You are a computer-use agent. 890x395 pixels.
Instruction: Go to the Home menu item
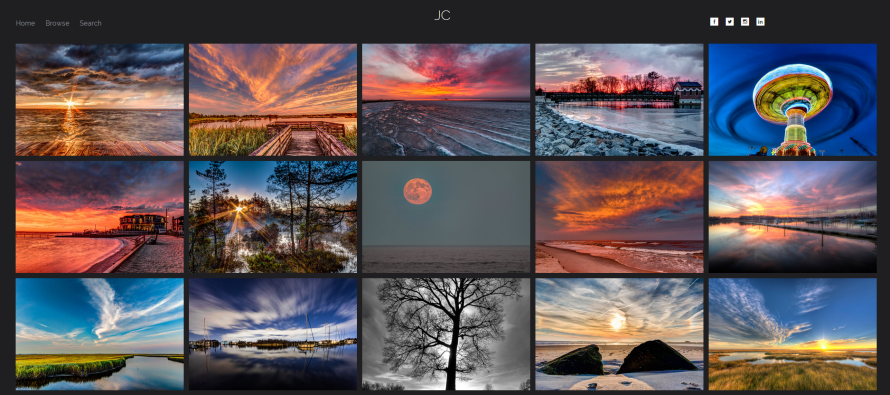coord(25,23)
